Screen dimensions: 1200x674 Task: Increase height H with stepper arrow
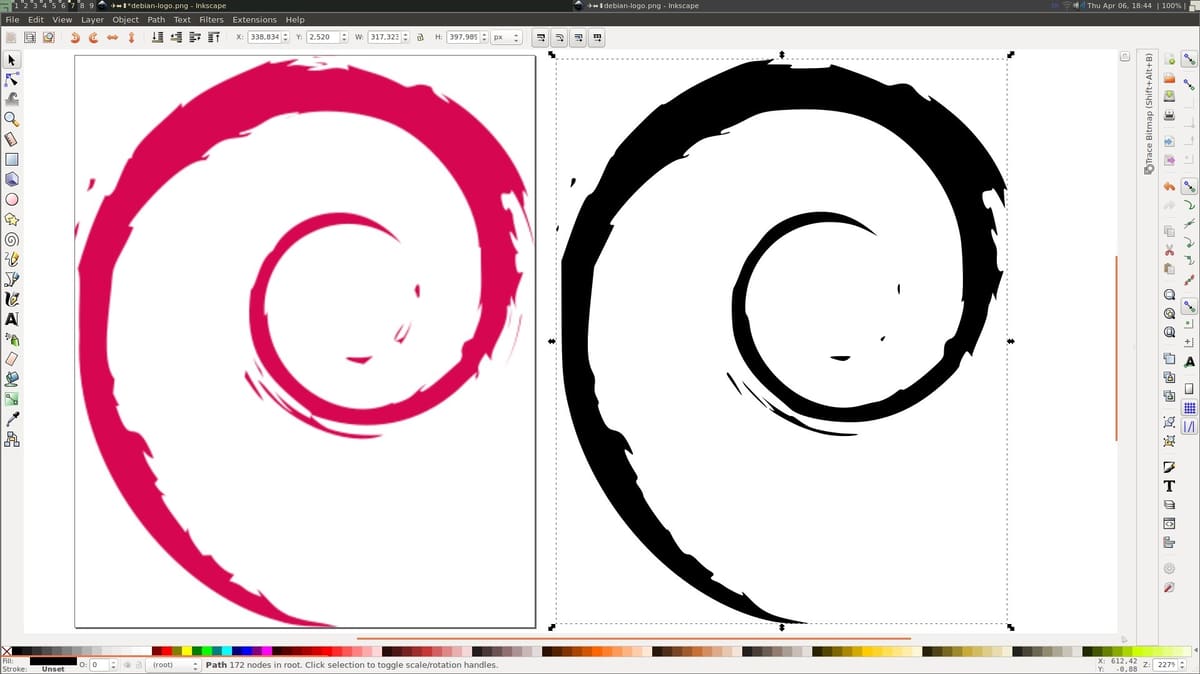click(486, 34)
